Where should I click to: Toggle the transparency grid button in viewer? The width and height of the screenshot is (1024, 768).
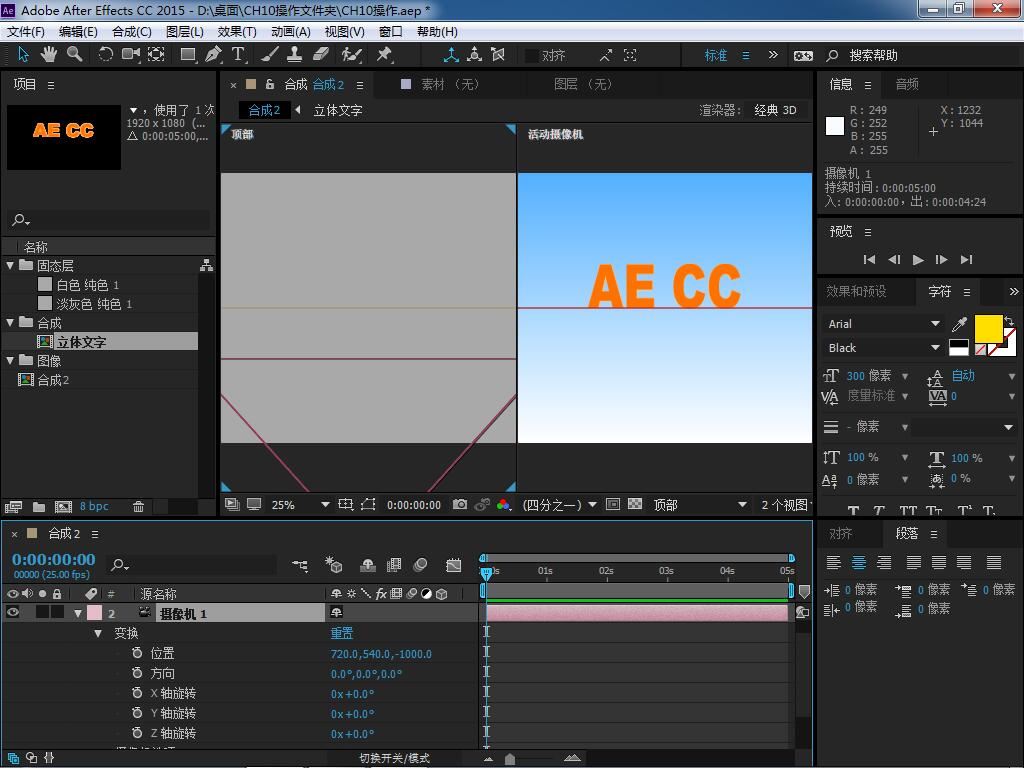635,504
